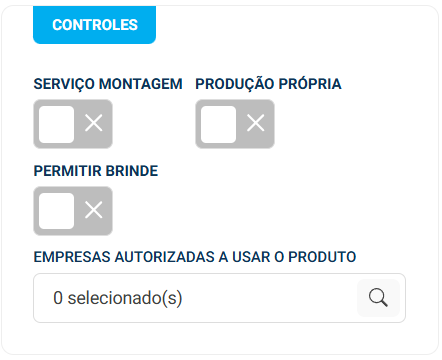Click the X icon in Permitir Brinde switch
Viewport: 442px width, 360px height.
(94, 210)
